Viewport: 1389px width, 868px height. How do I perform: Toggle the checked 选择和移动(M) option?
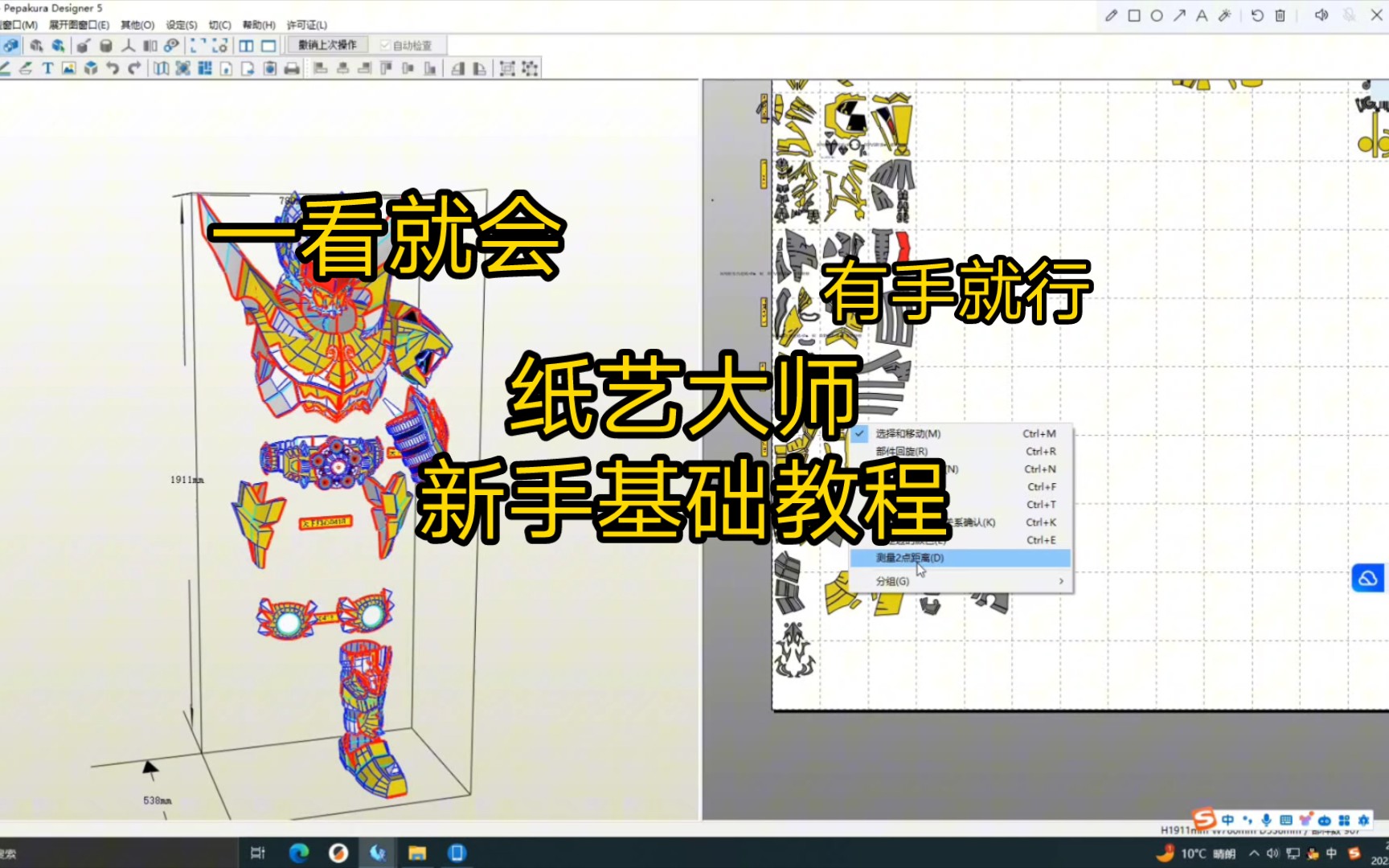pos(908,434)
